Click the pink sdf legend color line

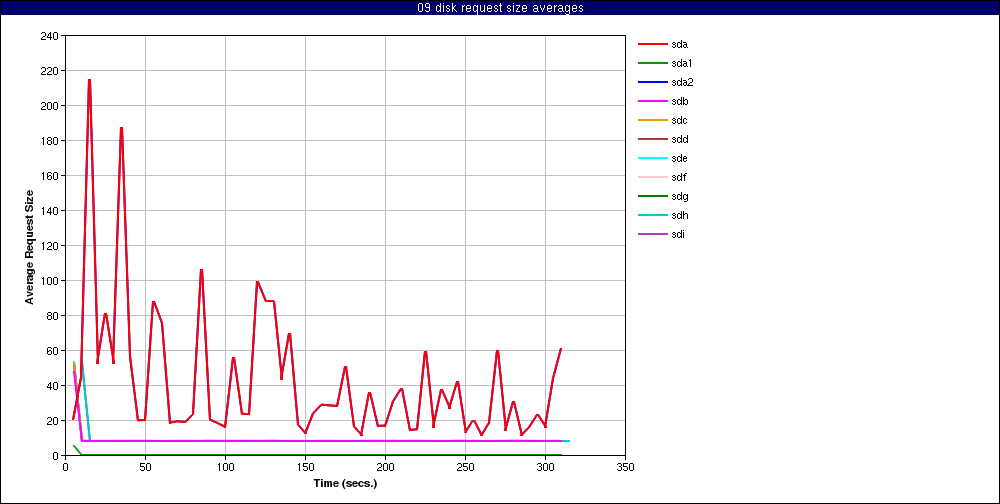click(x=652, y=177)
